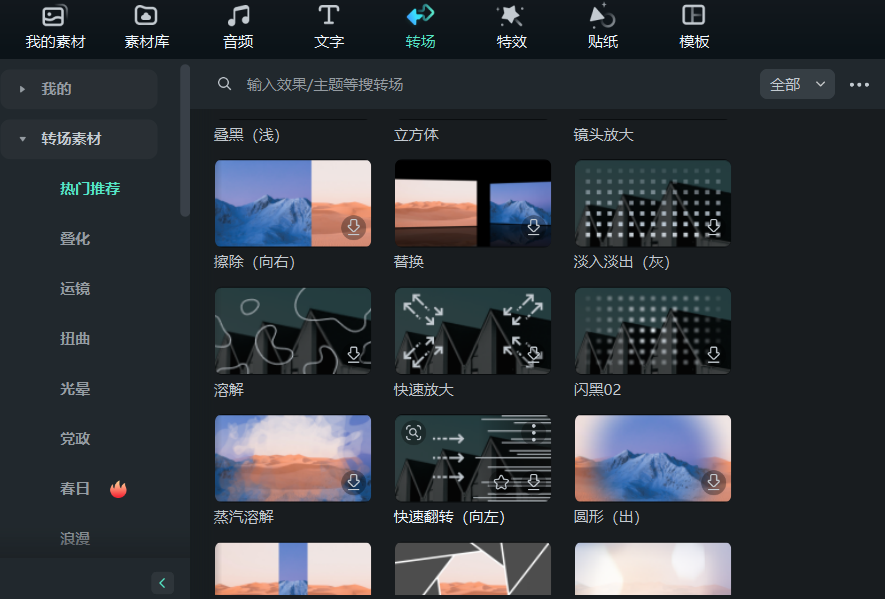Download the 蒸汽溶解 transition
Viewport: 885px width, 599px height.
pyautogui.click(x=353, y=482)
